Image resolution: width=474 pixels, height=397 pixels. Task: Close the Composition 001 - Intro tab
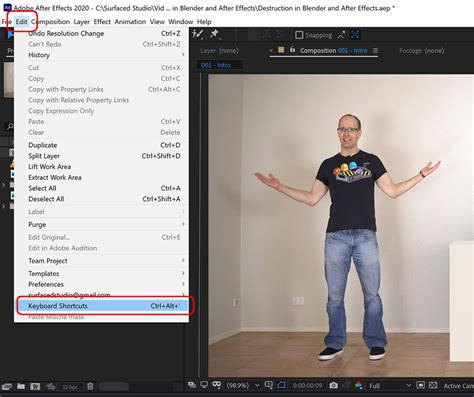point(271,50)
